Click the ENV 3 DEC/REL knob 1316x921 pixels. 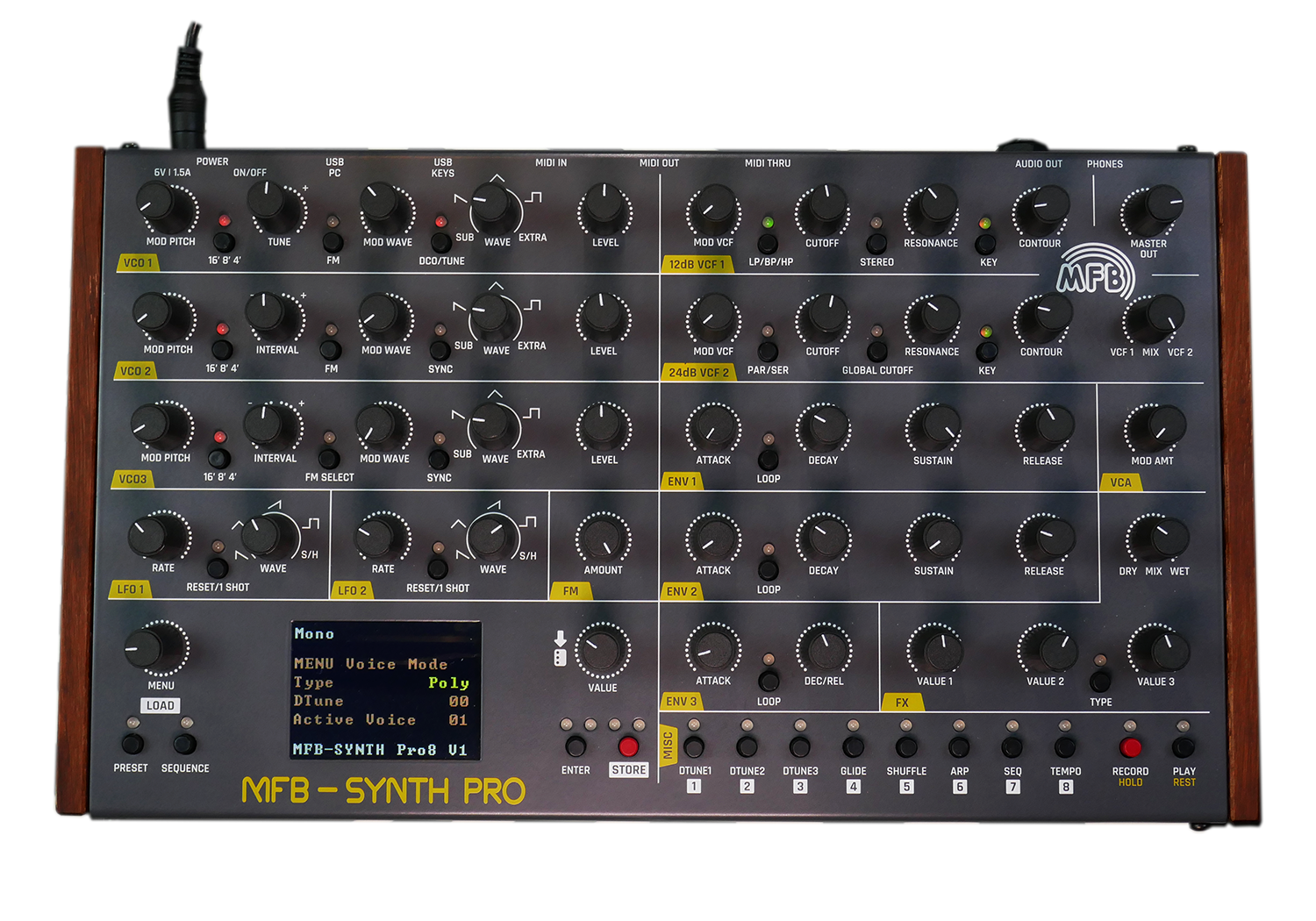(824, 649)
